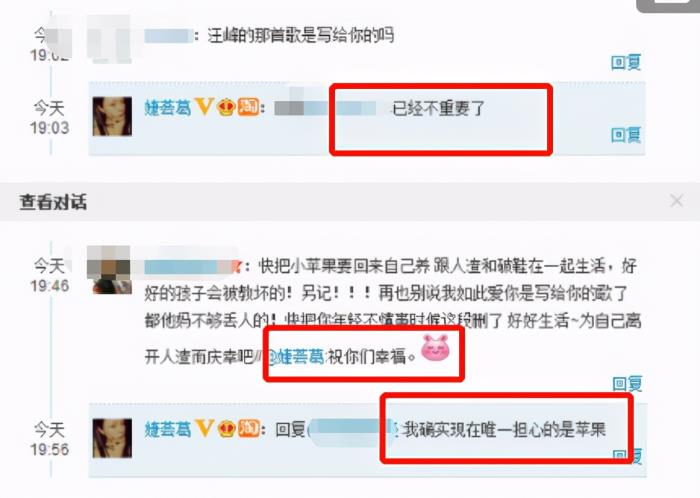Open the pixelated avatar of the 19:46 commenter

[109, 270]
